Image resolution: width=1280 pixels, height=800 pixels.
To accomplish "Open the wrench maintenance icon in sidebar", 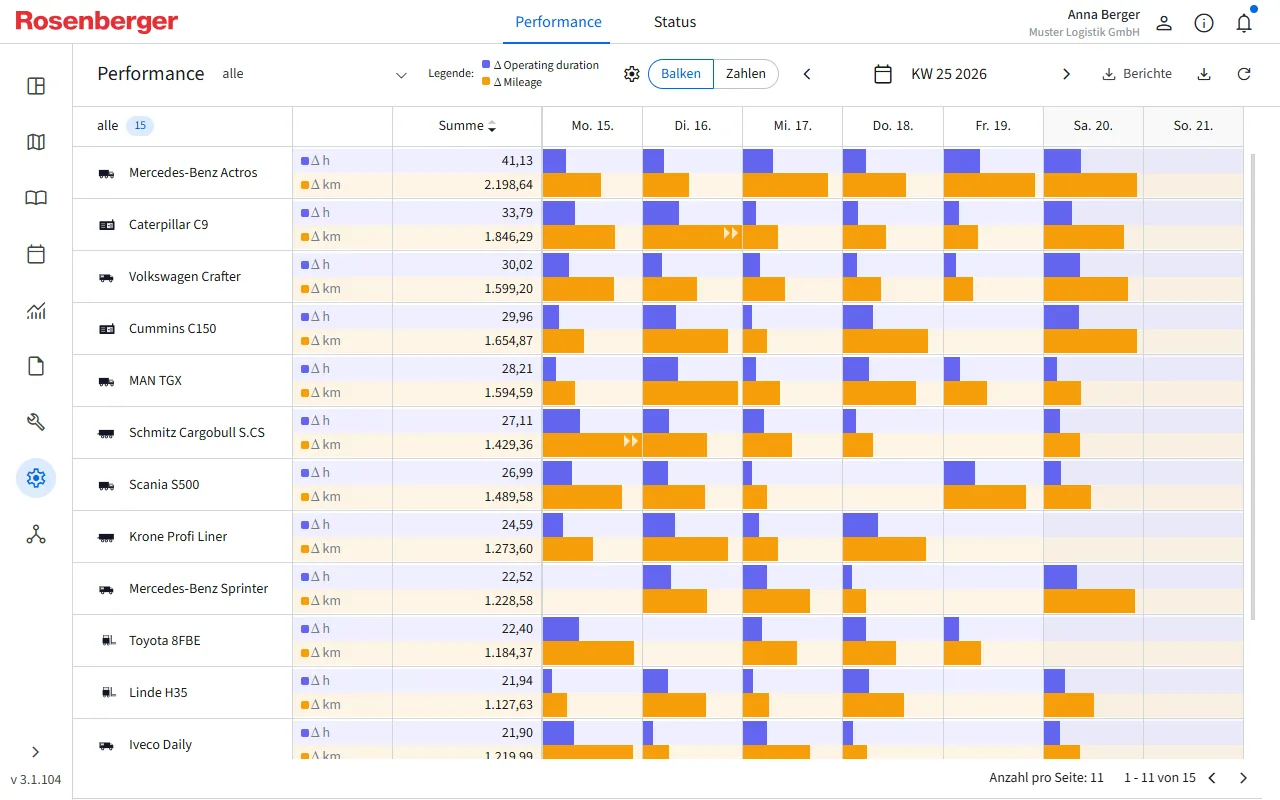I will click(x=36, y=422).
